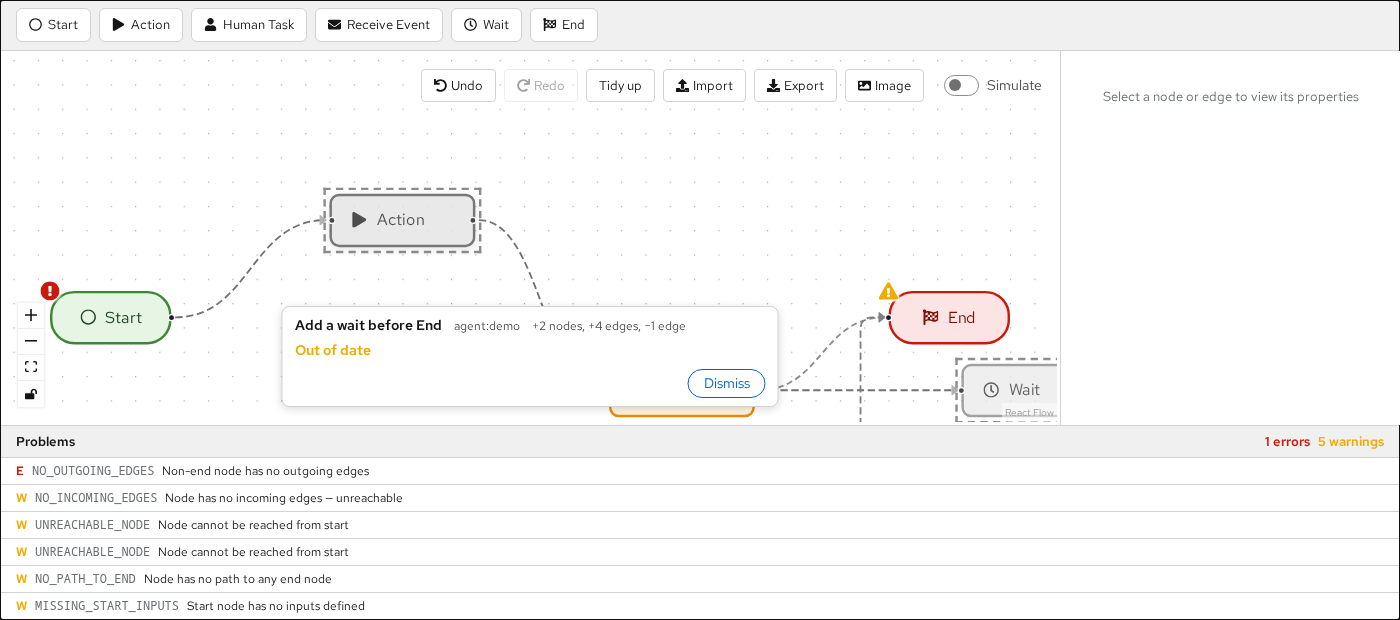1400x620 pixels.
Task: Click the red error badge on Start node
Action: 50,291
